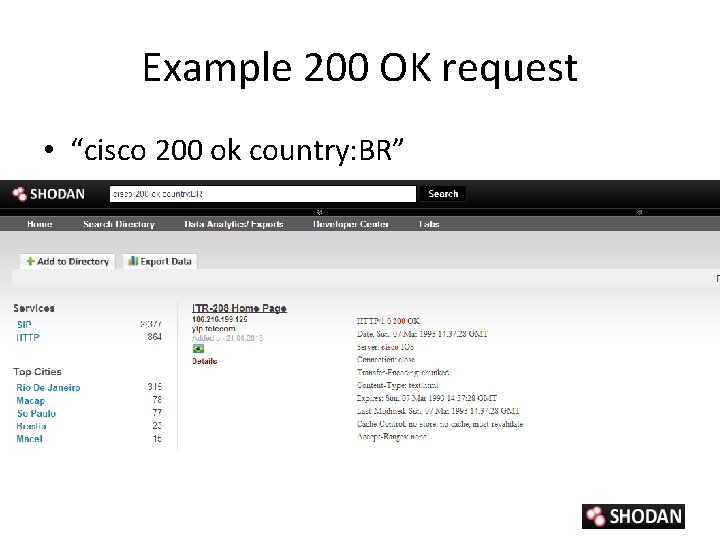
Task: Open Search Directory menu item
Action: click(x=118, y=224)
